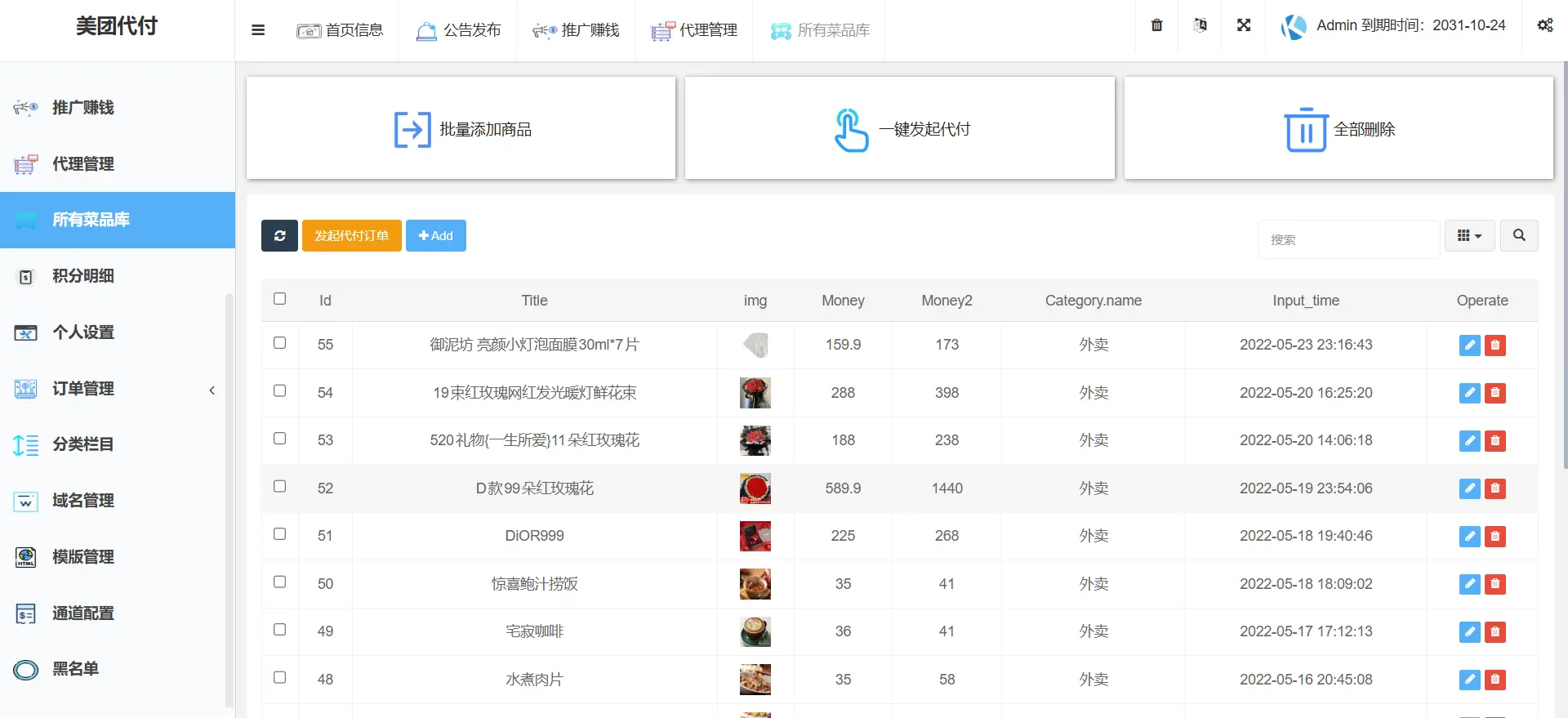Check the checkbox for row 55

279,342
